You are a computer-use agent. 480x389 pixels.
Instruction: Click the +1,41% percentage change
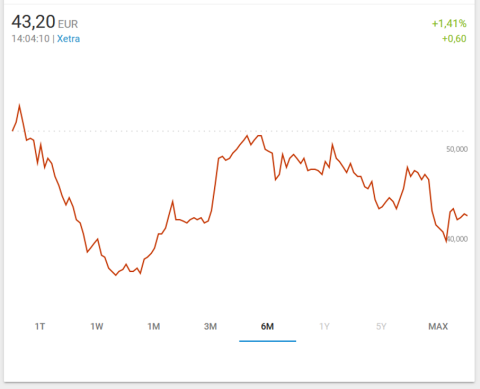click(x=449, y=23)
